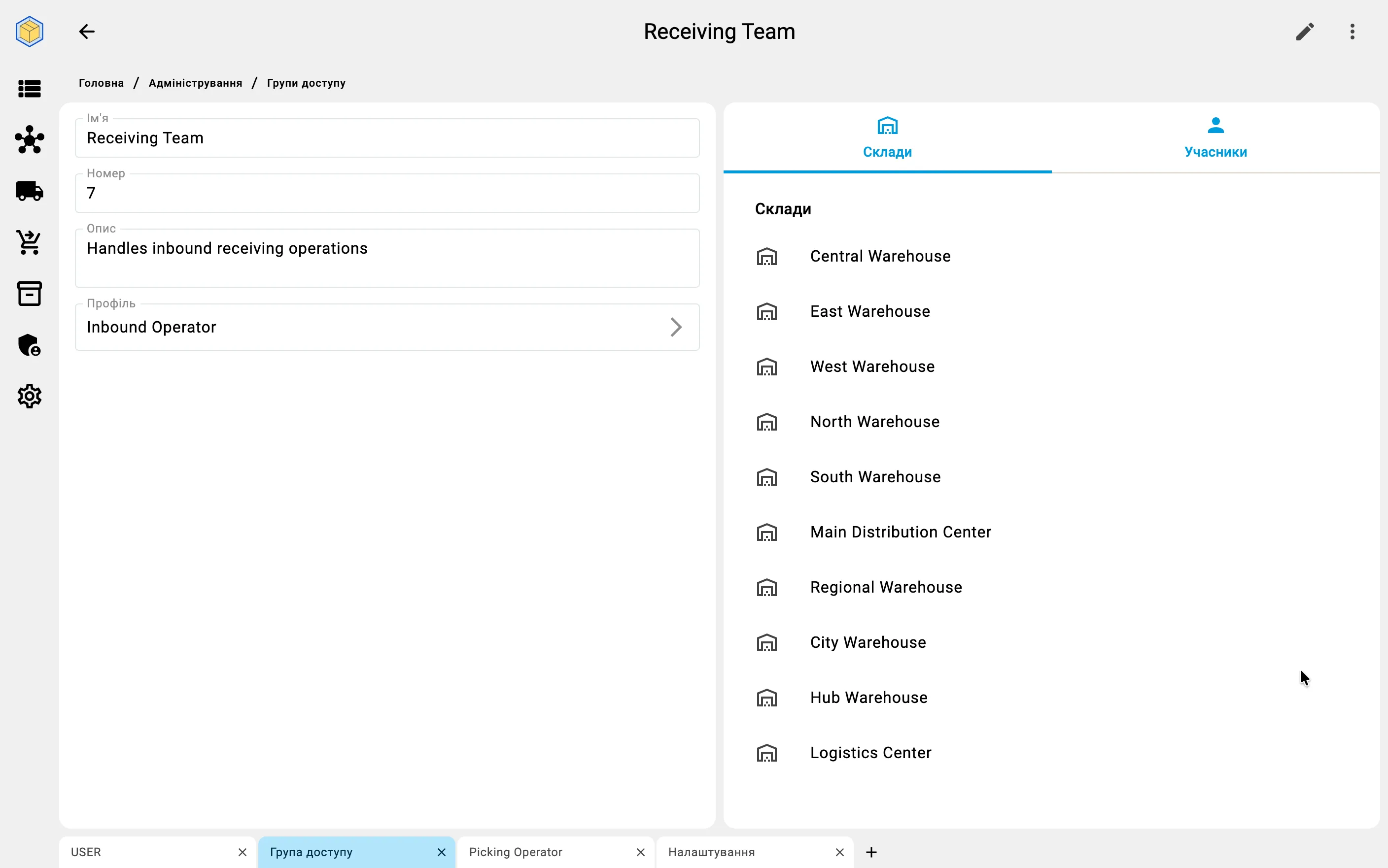
Task: Open the three-dot more options menu
Action: click(x=1353, y=32)
